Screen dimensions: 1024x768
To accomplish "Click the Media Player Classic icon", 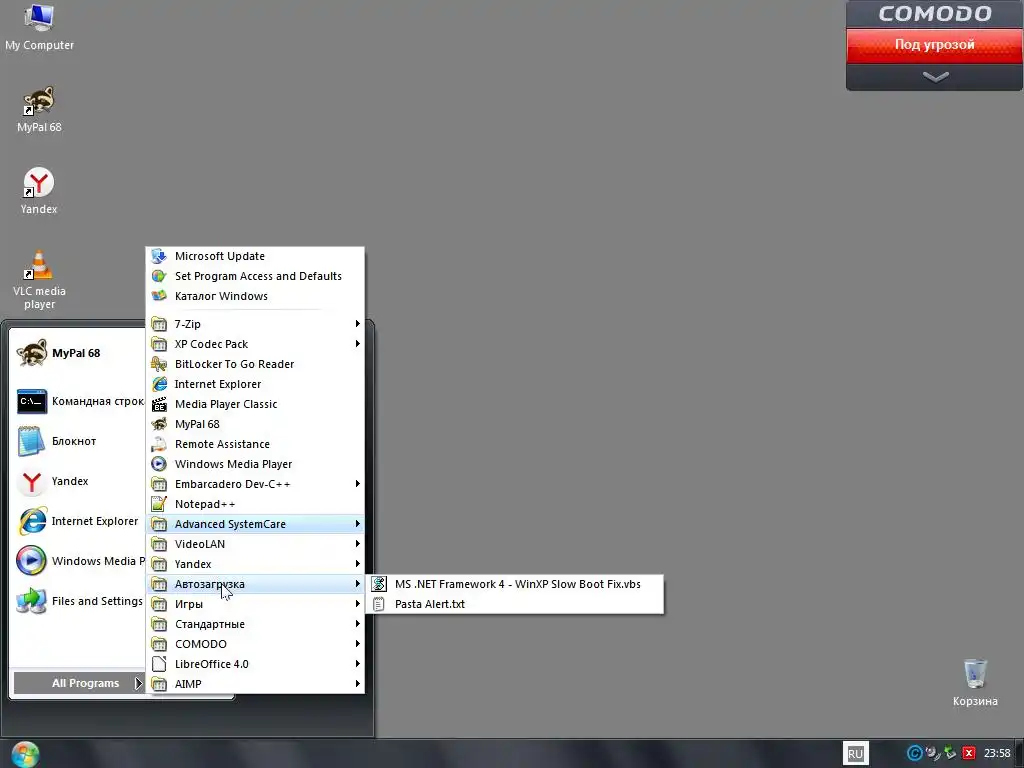I will click(x=159, y=404).
